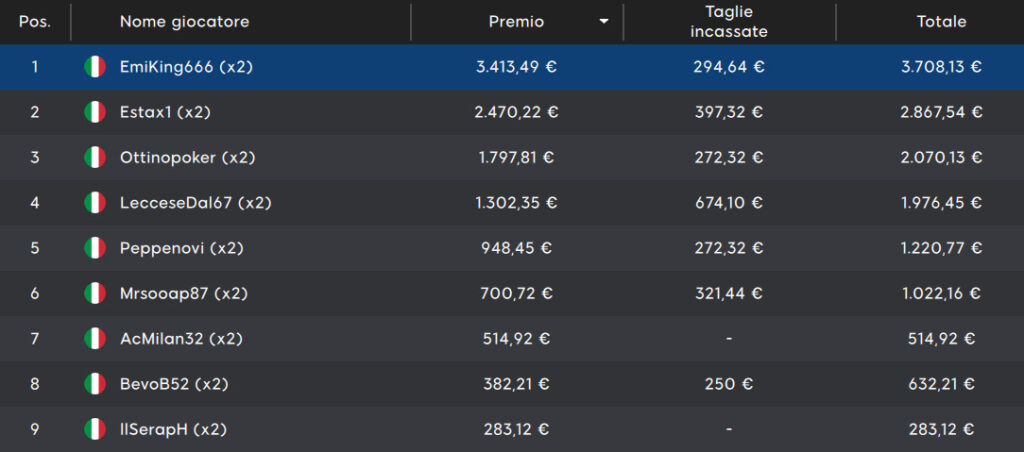The width and height of the screenshot is (1024, 452).
Task: Select the Peppenovi prize 948,45 €
Action: (516, 248)
